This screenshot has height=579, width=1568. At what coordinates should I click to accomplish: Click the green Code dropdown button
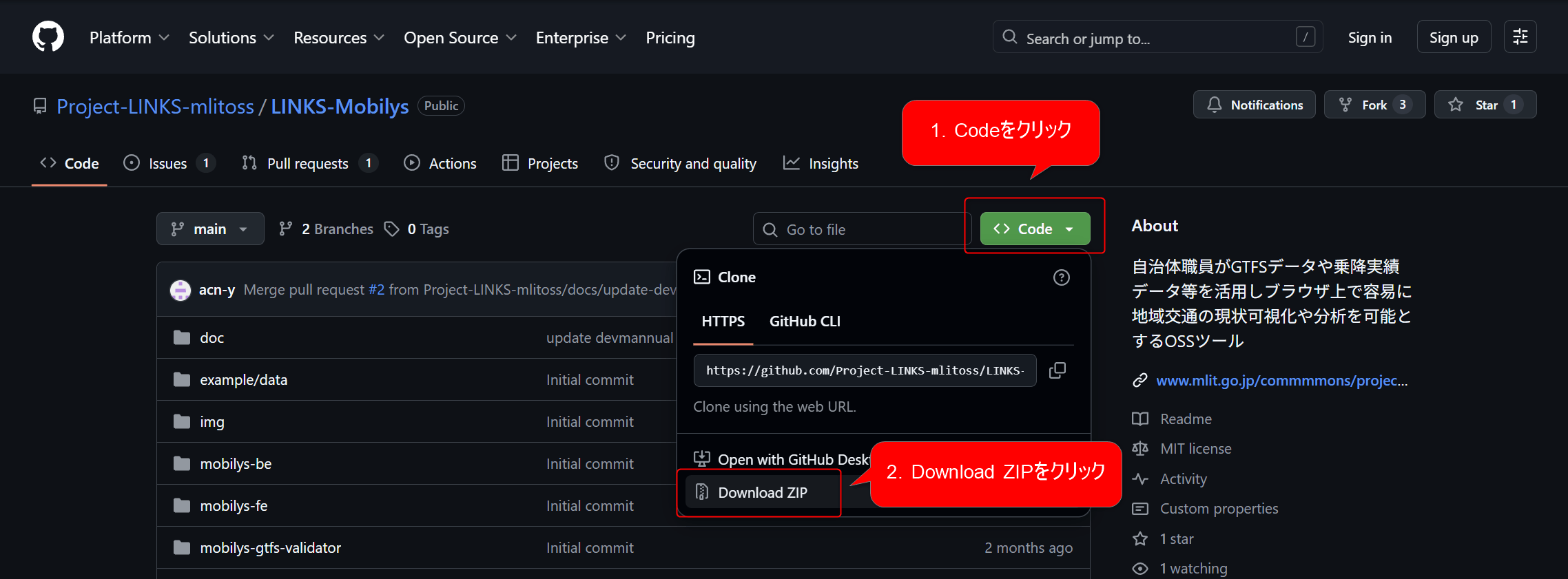[1035, 229]
